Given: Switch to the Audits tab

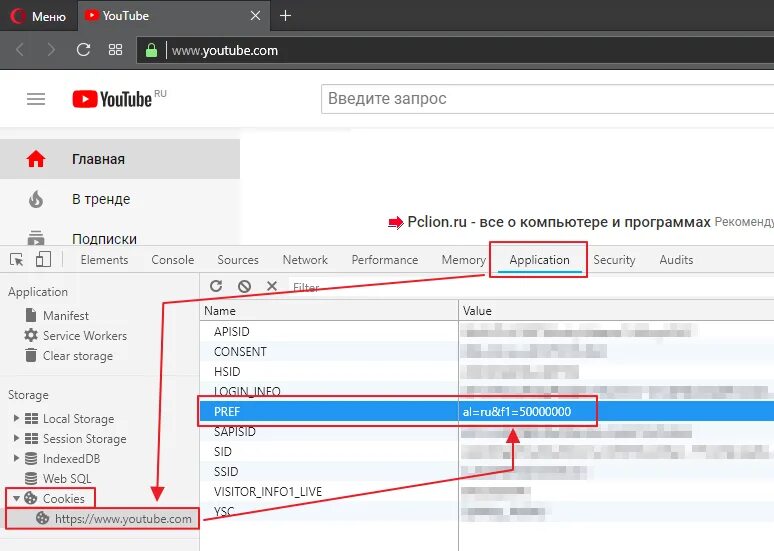Looking at the screenshot, I should pos(676,260).
